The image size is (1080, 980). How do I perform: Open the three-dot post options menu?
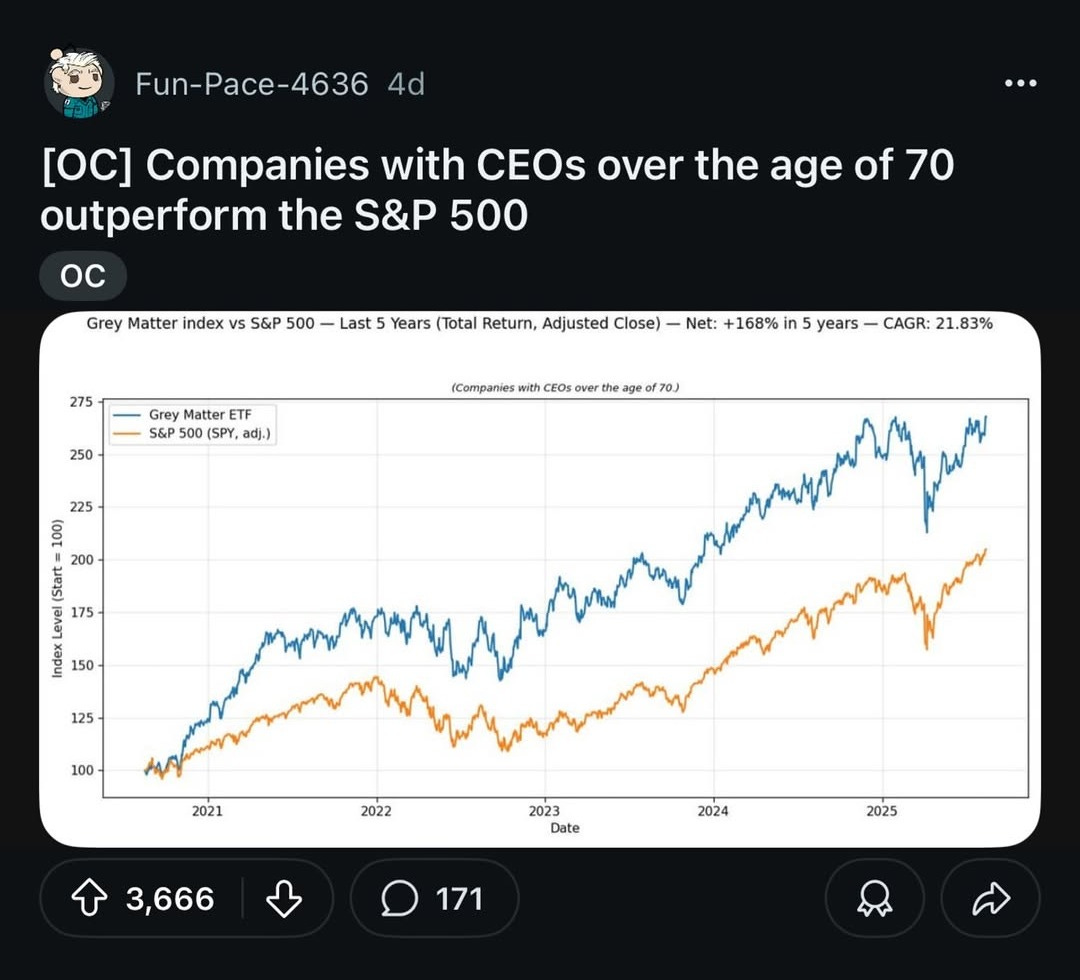1020,84
